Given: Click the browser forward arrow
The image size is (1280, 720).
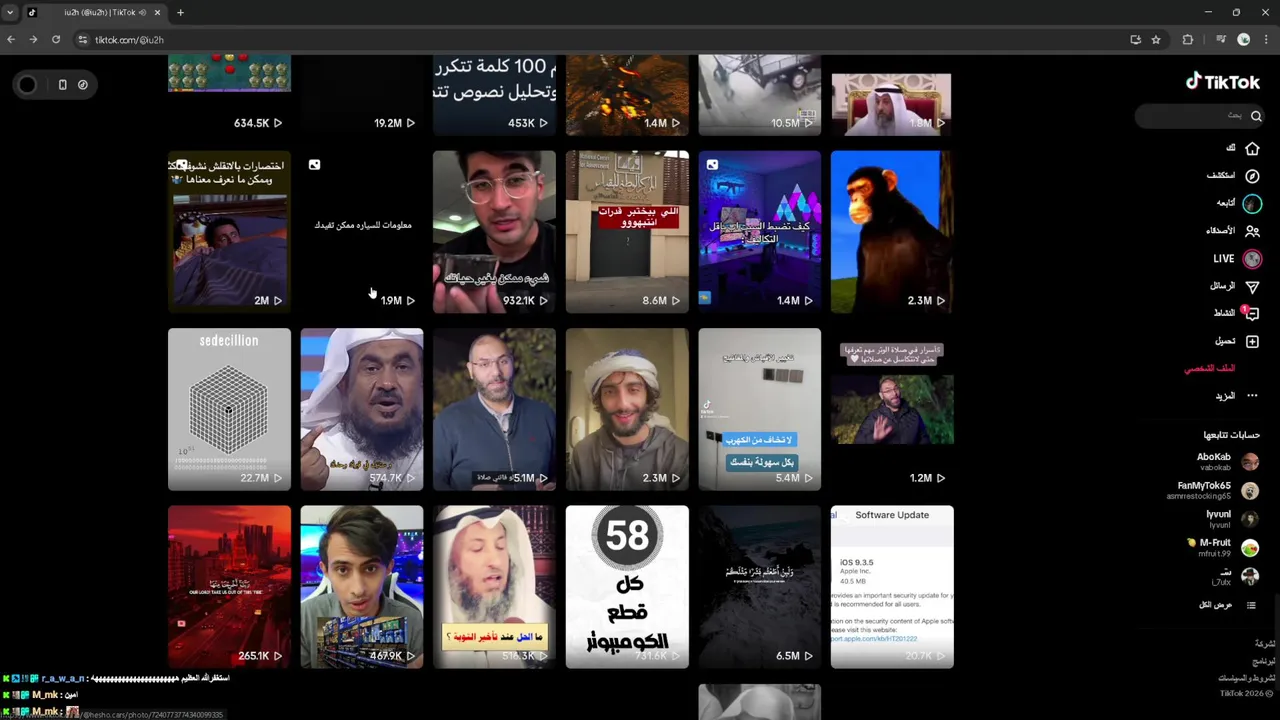Looking at the screenshot, I should [33, 40].
